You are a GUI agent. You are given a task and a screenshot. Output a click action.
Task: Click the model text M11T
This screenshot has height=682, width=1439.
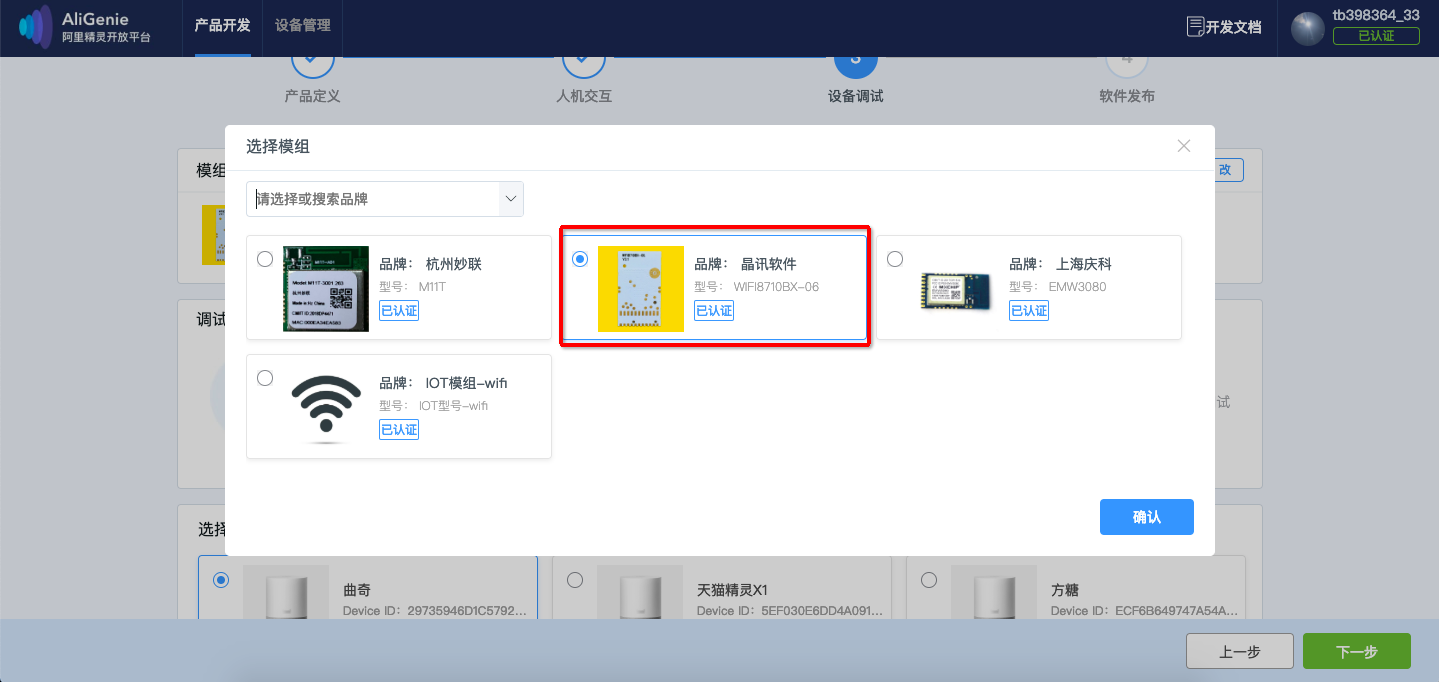click(431, 287)
